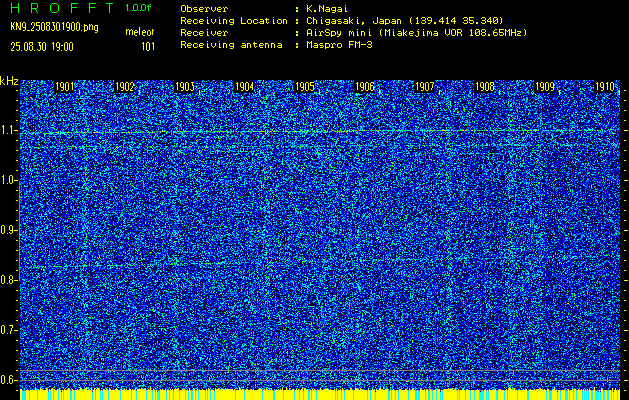Click the Maspro FM-3 antenna value
The image size is (629, 400).
point(339,45)
